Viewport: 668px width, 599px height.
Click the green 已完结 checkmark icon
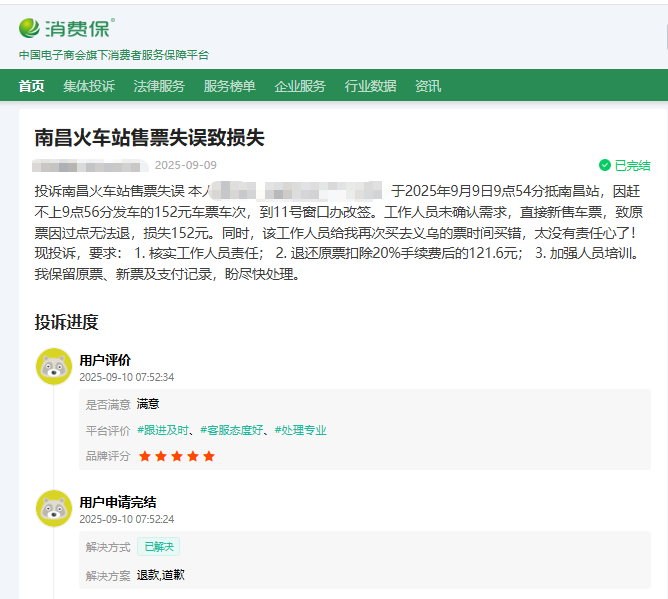(604, 166)
